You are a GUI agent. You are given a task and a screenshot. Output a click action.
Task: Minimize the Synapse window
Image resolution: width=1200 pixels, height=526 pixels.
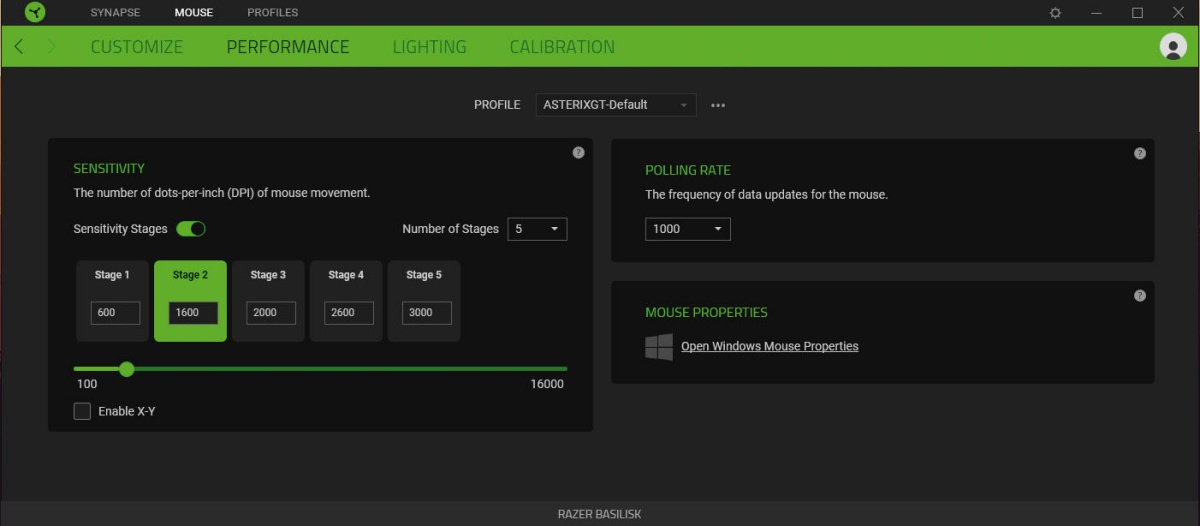(1097, 13)
